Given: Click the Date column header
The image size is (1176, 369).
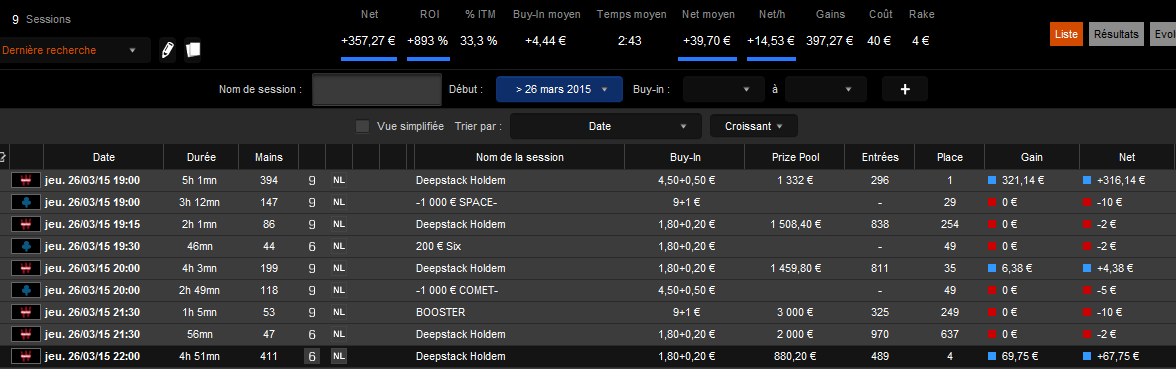Looking at the screenshot, I should (104, 158).
